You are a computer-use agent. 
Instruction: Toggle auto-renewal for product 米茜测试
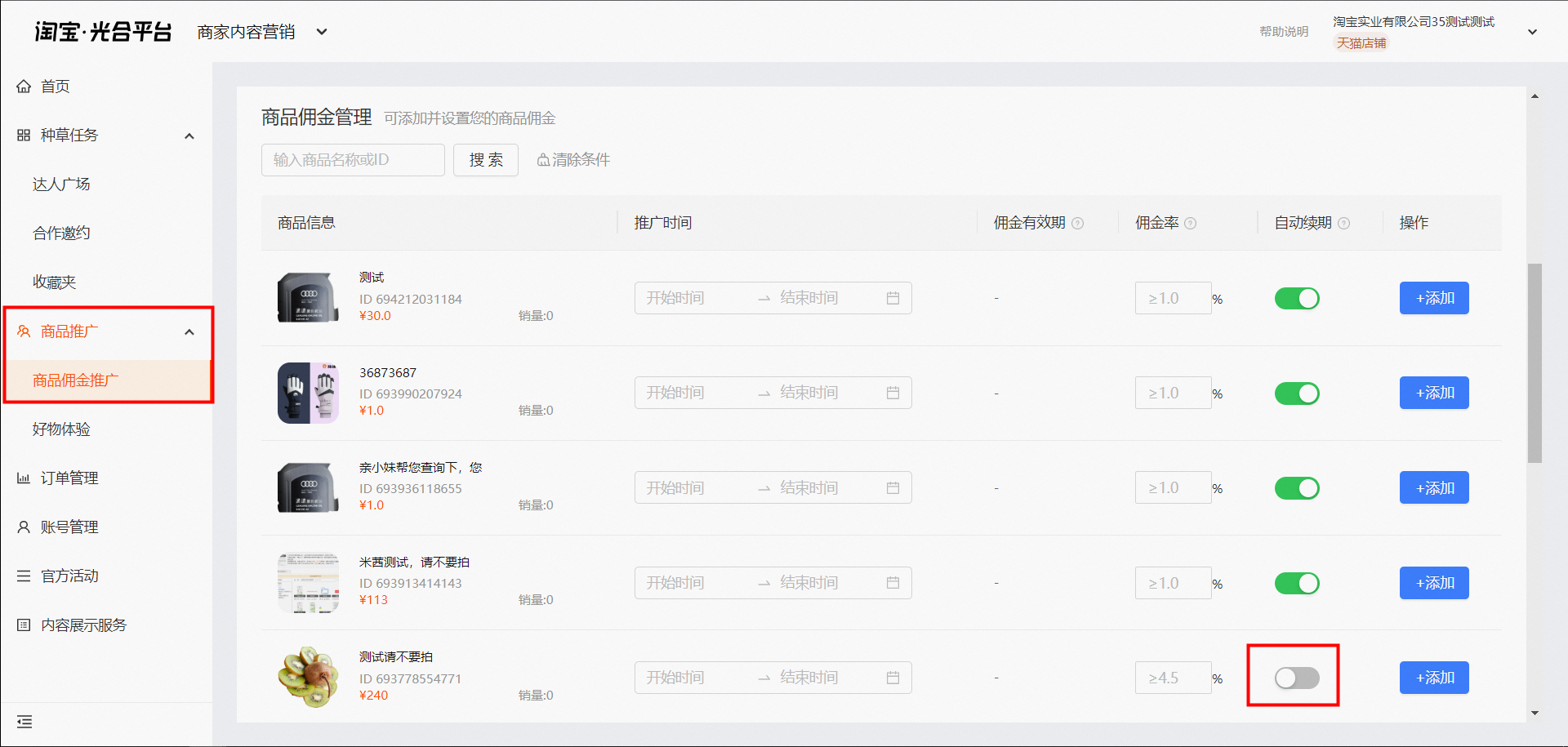(x=1297, y=583)
